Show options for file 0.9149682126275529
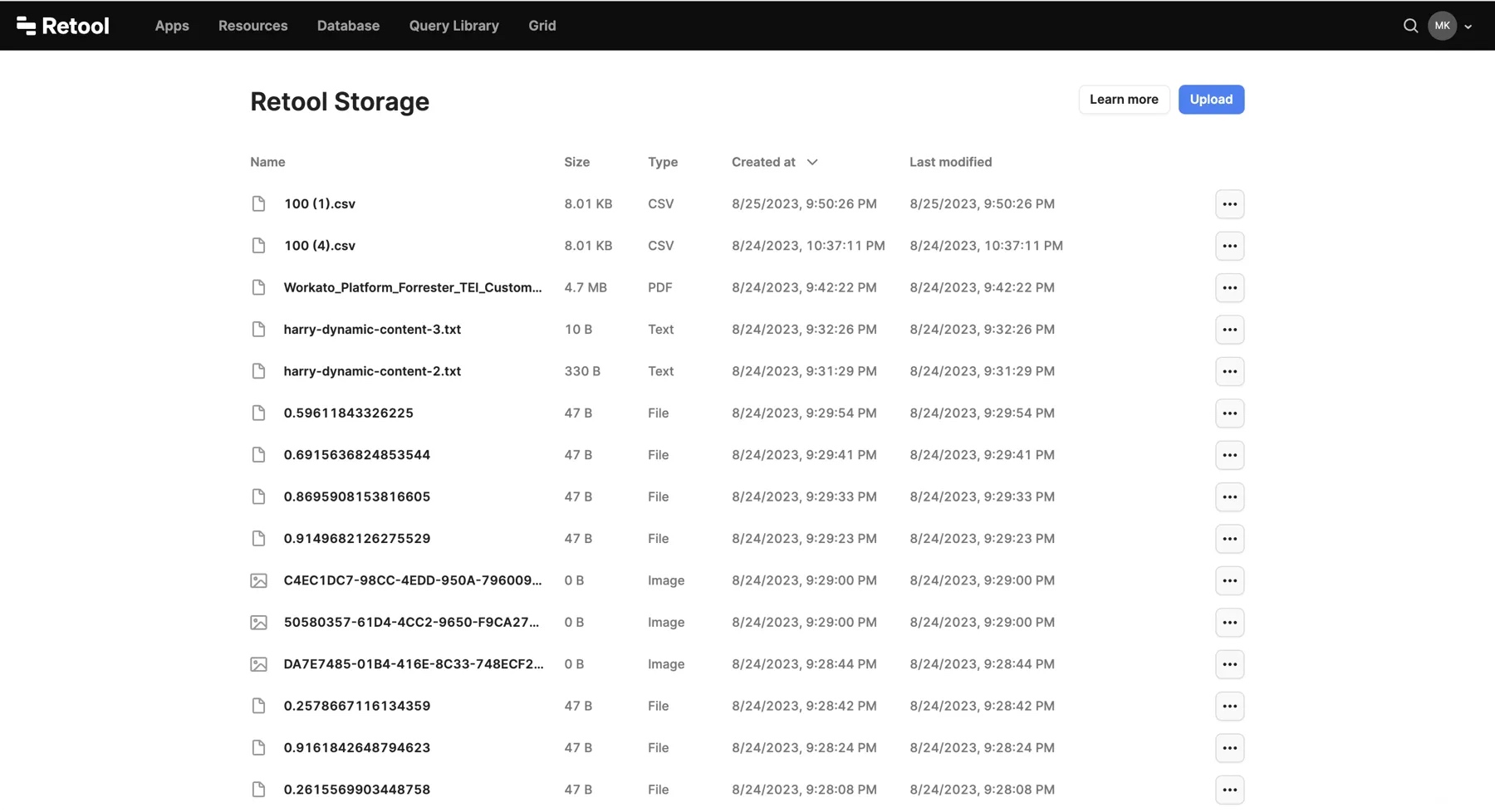 (1229, 539)
